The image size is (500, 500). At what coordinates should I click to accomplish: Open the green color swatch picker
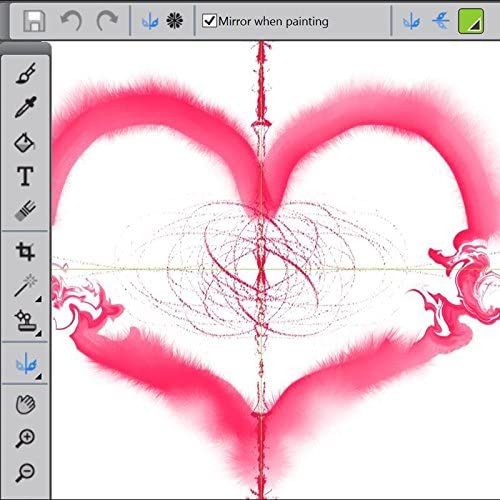471,21
